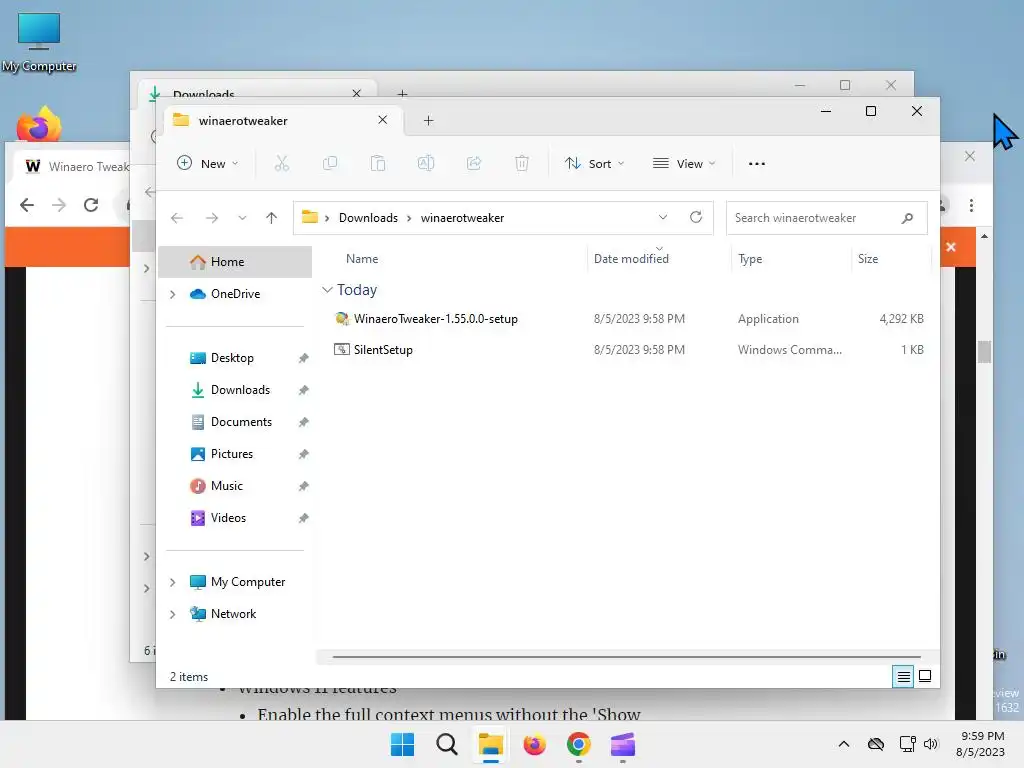Click winaerotweaker in the address breadcrumb
Viewport: 1024px width, 768px height.
[x=462, y=217]
